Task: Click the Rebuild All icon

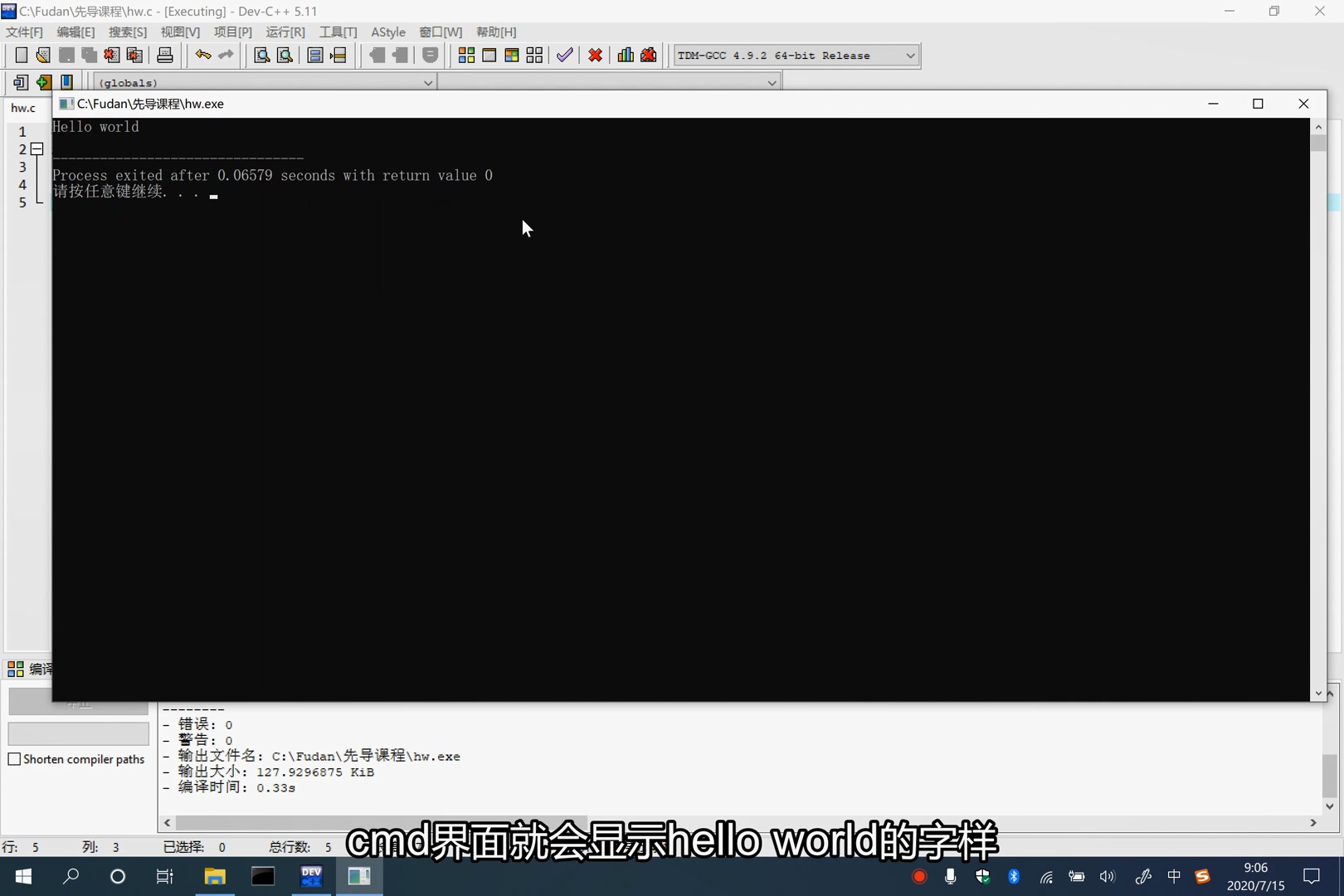Action: [x=535, y=56]
